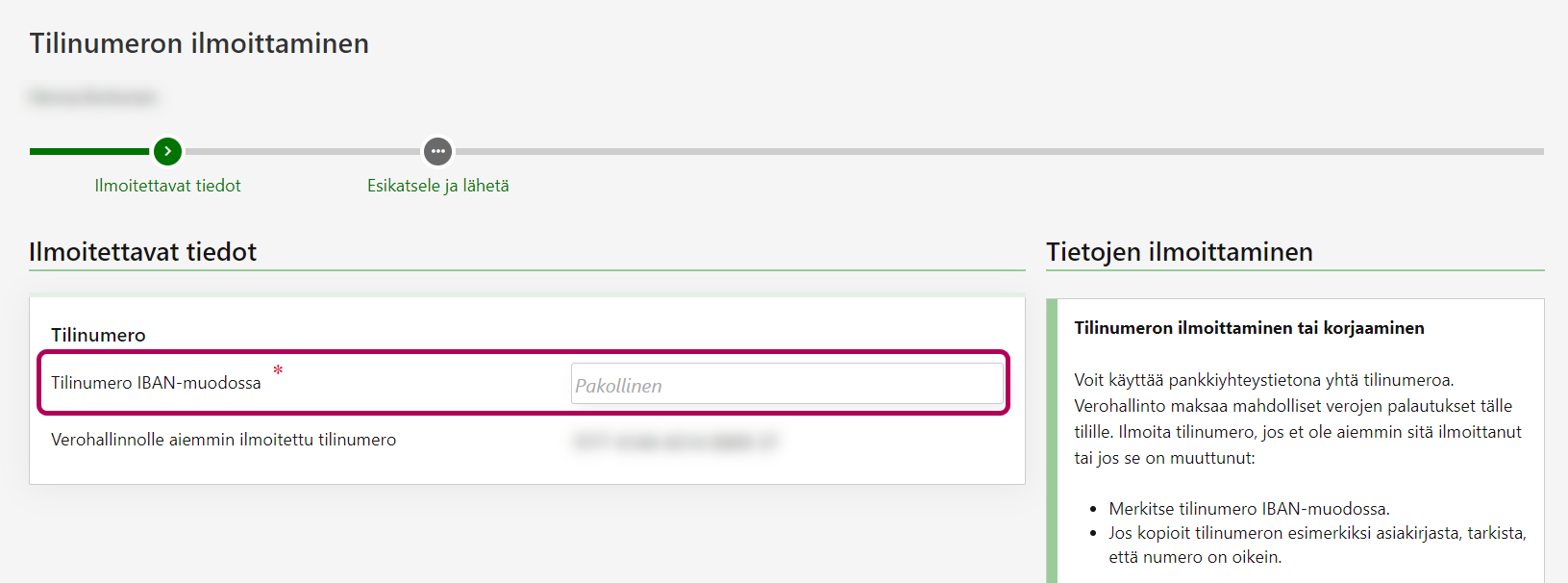The width and height of the screenshot is (1568, 583).
Task: Click the 'Tilinumero IBAN-muodossa' field label
Action: tap(156, 383)
